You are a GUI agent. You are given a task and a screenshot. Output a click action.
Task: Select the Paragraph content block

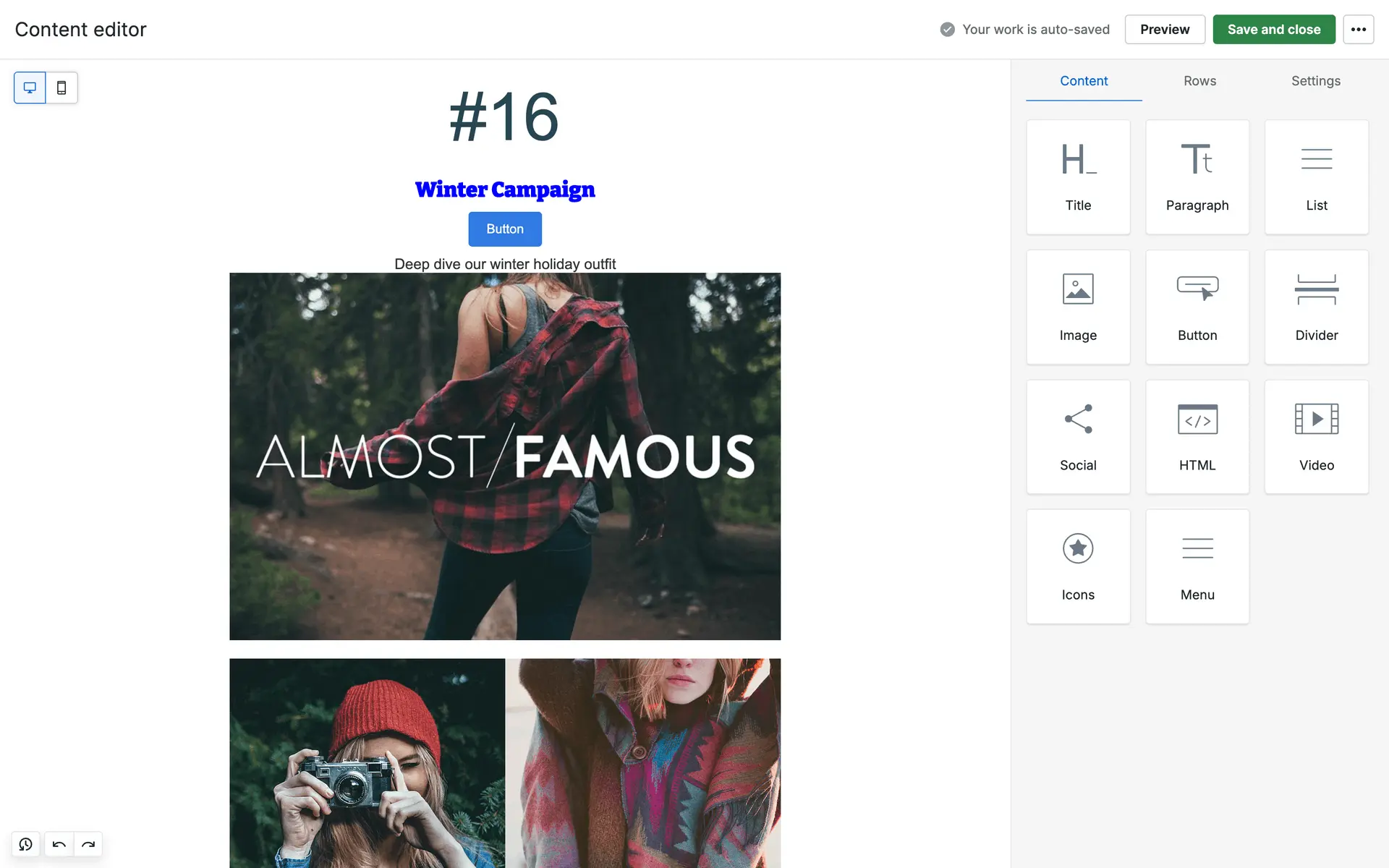click(1197, 177)
